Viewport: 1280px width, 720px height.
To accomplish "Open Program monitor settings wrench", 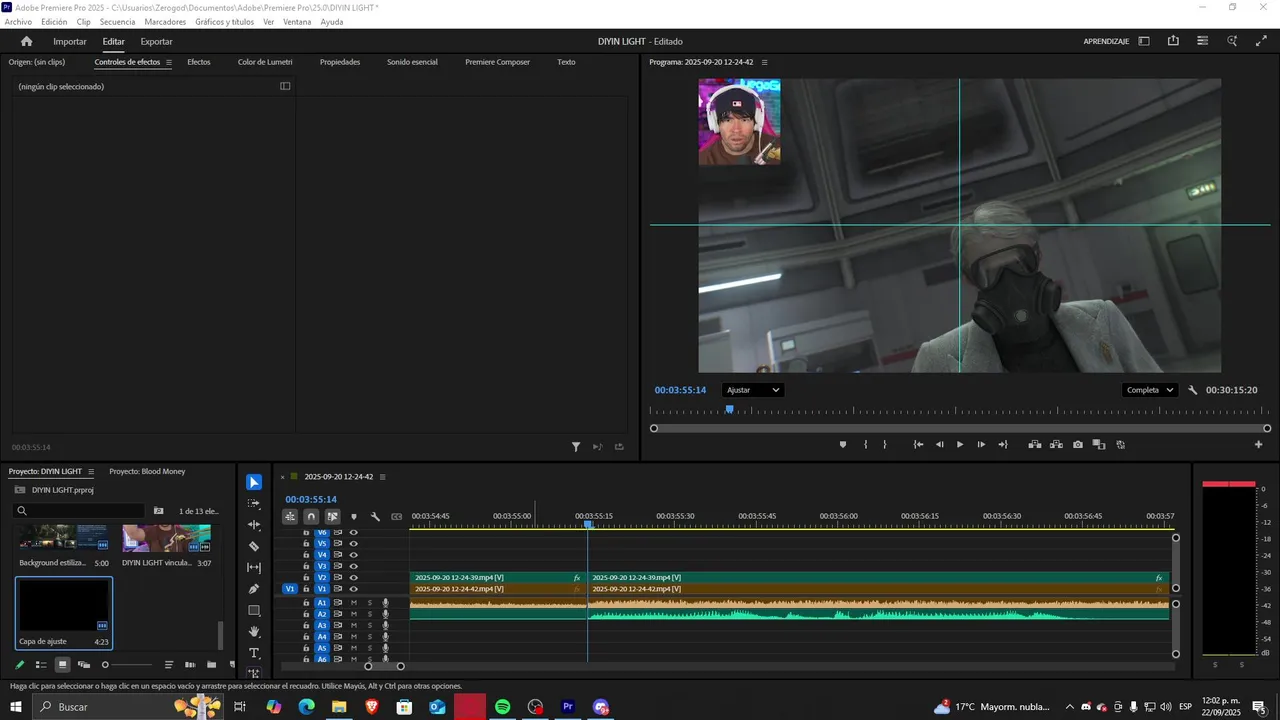I will [x=1193, y=390].
